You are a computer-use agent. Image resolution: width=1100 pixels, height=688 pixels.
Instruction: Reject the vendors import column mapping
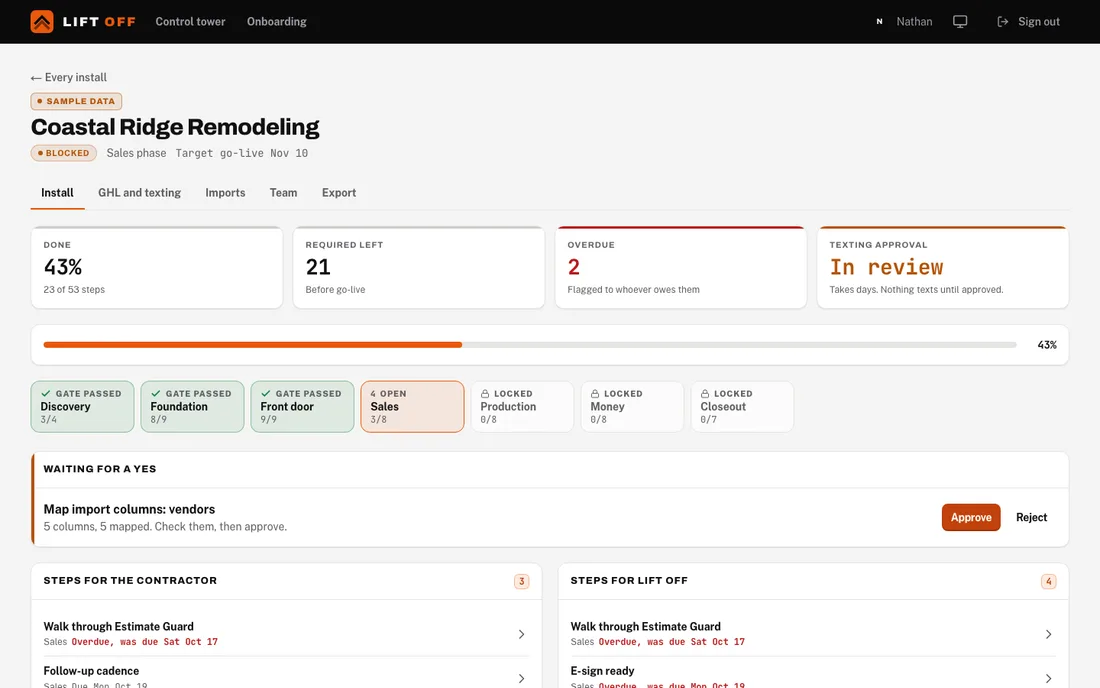tap(1031, 518)
